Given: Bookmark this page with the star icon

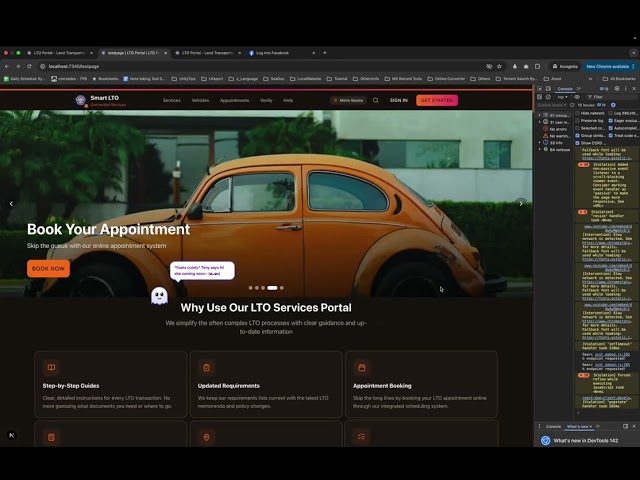Looking at the screenshot, I should coord(499,66).
